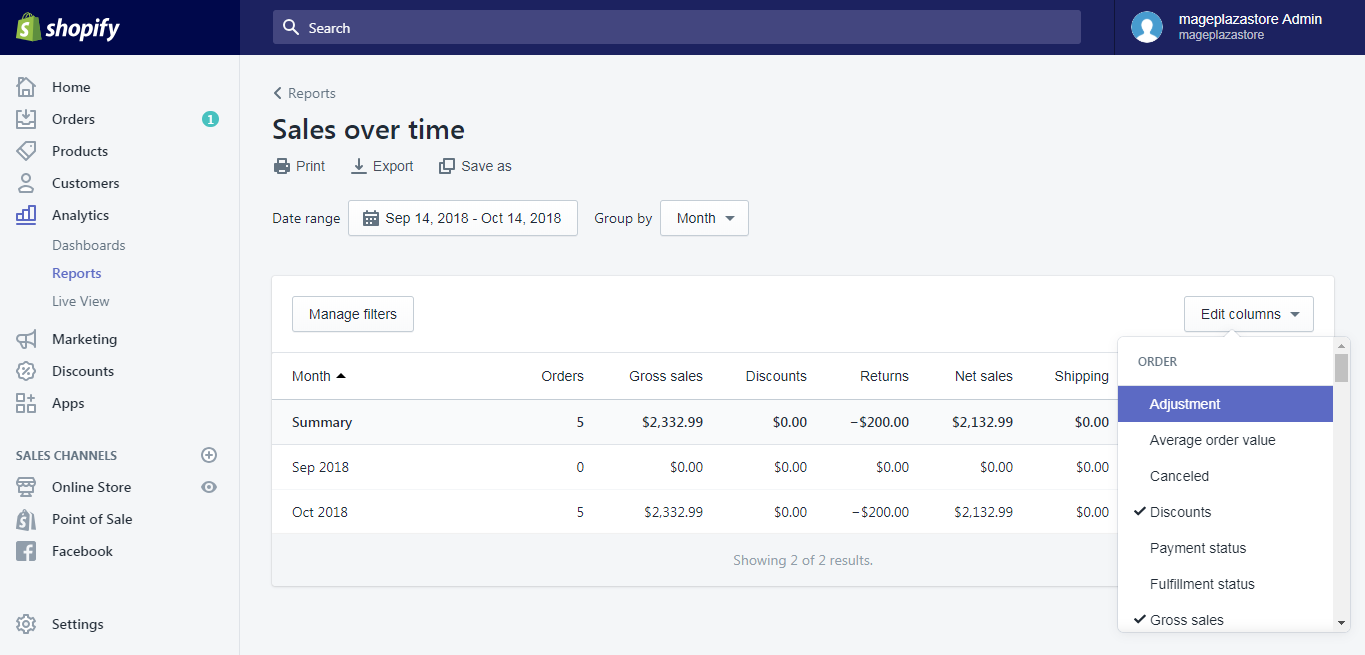Open Settings label in sidebar
1365x655 pixels.
point(78,624)
